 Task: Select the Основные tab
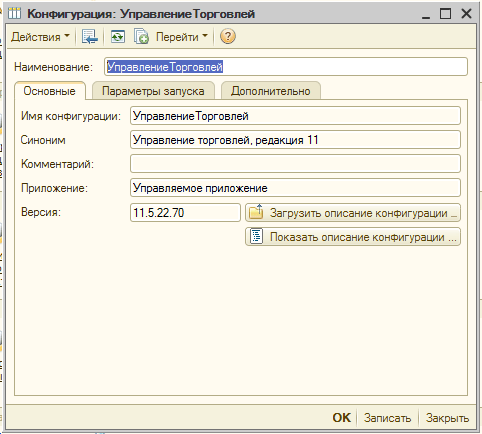(x=50, y=91)
